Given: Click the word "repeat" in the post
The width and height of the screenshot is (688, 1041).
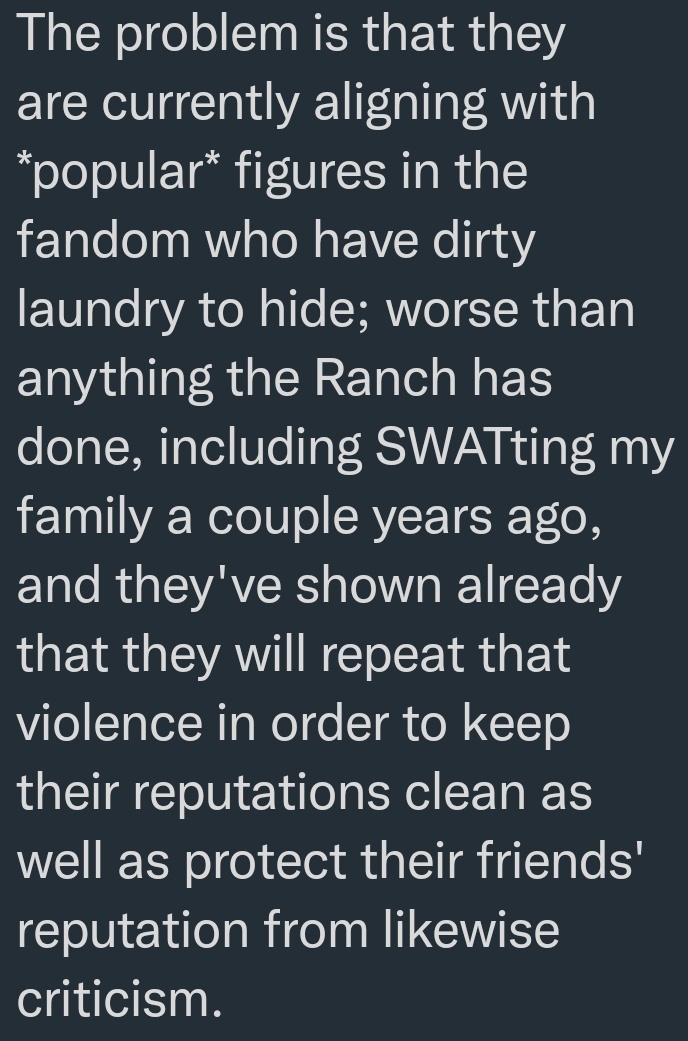Looking at the screenshot, I should [x=392, y=656].
